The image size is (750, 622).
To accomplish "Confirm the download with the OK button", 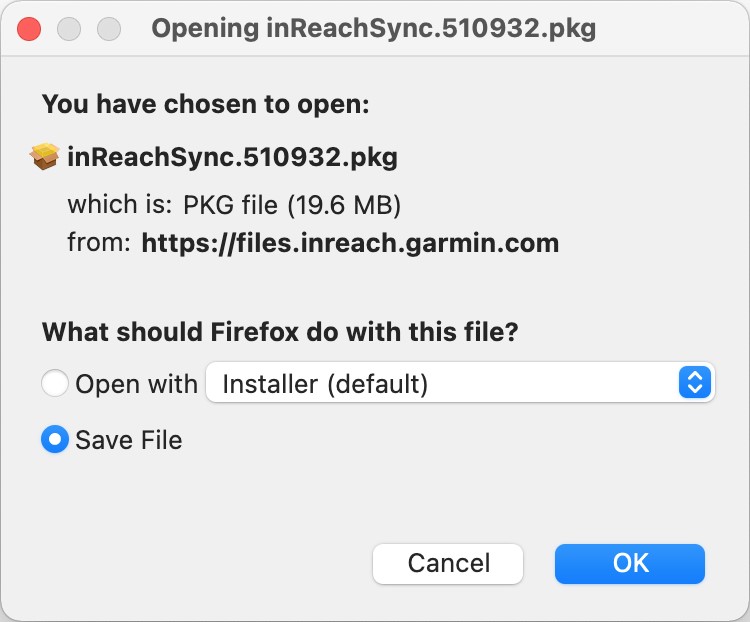I will tap(630, 563).
